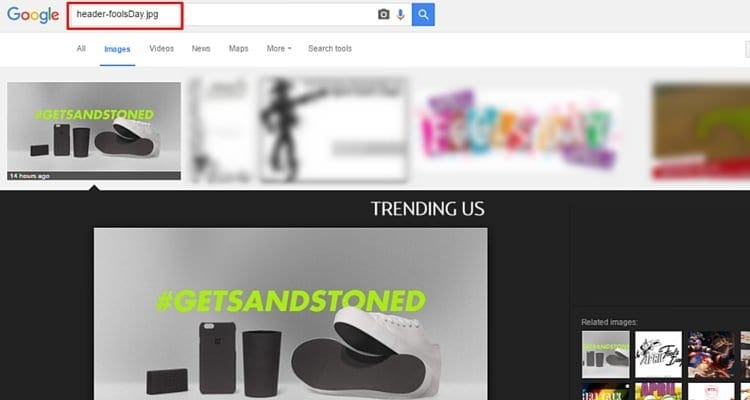750x400 pixels.
Task: Open the game characters related image
Action: 711,355
